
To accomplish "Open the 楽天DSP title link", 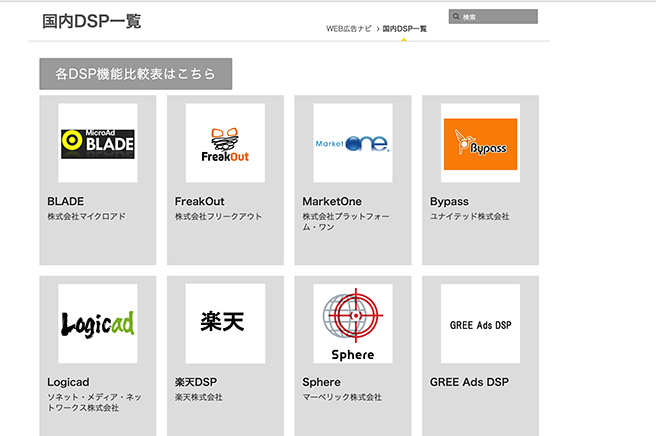I will (x=196, y=382).
